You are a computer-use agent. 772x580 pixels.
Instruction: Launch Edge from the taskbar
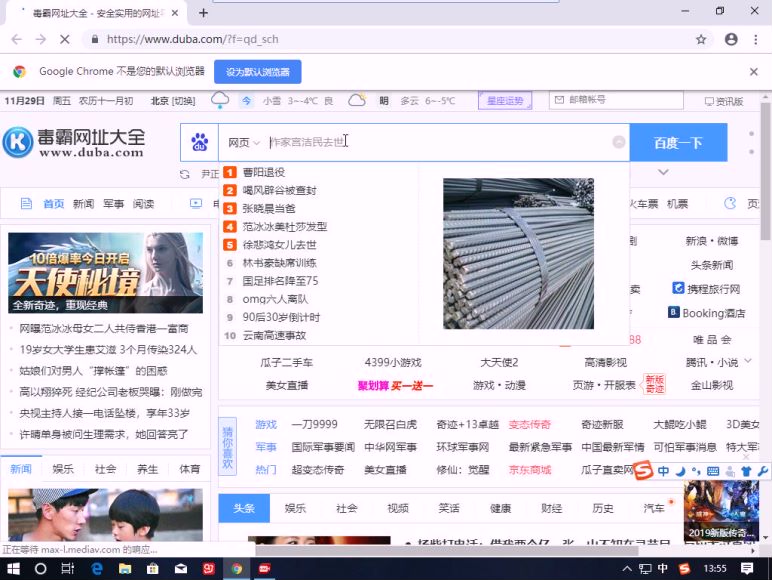tap(97, 569)
